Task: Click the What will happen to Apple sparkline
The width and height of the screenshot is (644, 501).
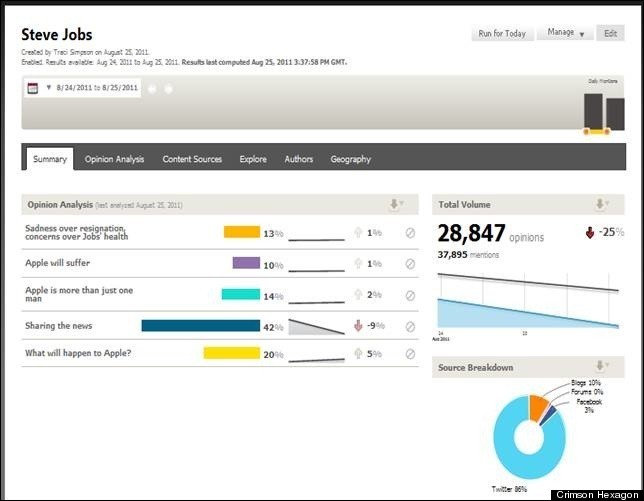Action: click(316, 360)
